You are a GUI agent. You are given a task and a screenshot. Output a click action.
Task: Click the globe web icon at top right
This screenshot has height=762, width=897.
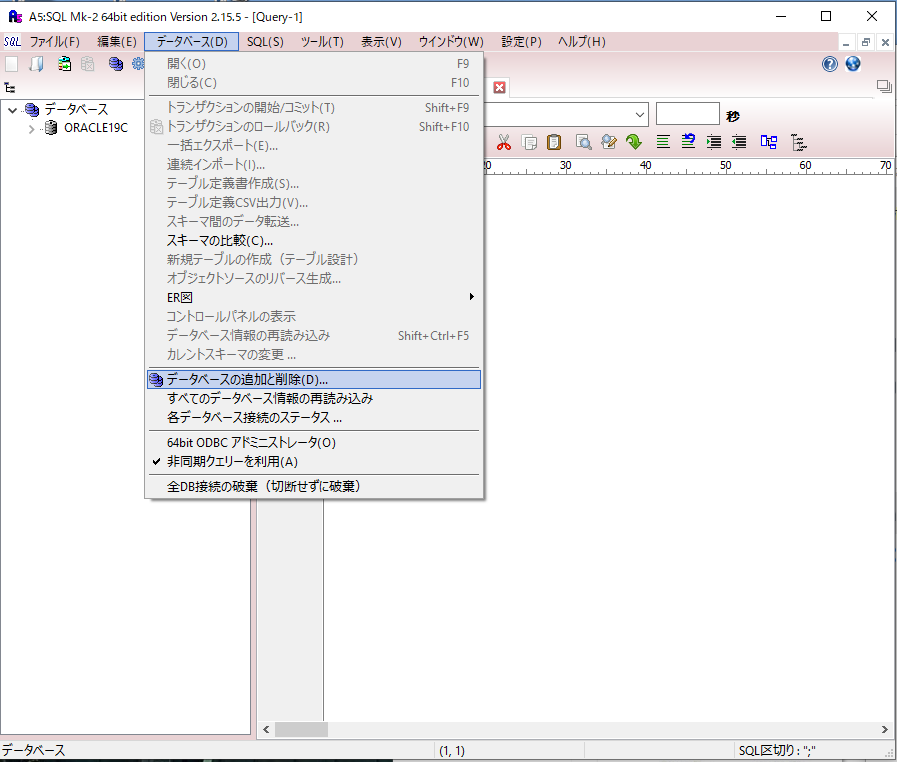(853, 64)
